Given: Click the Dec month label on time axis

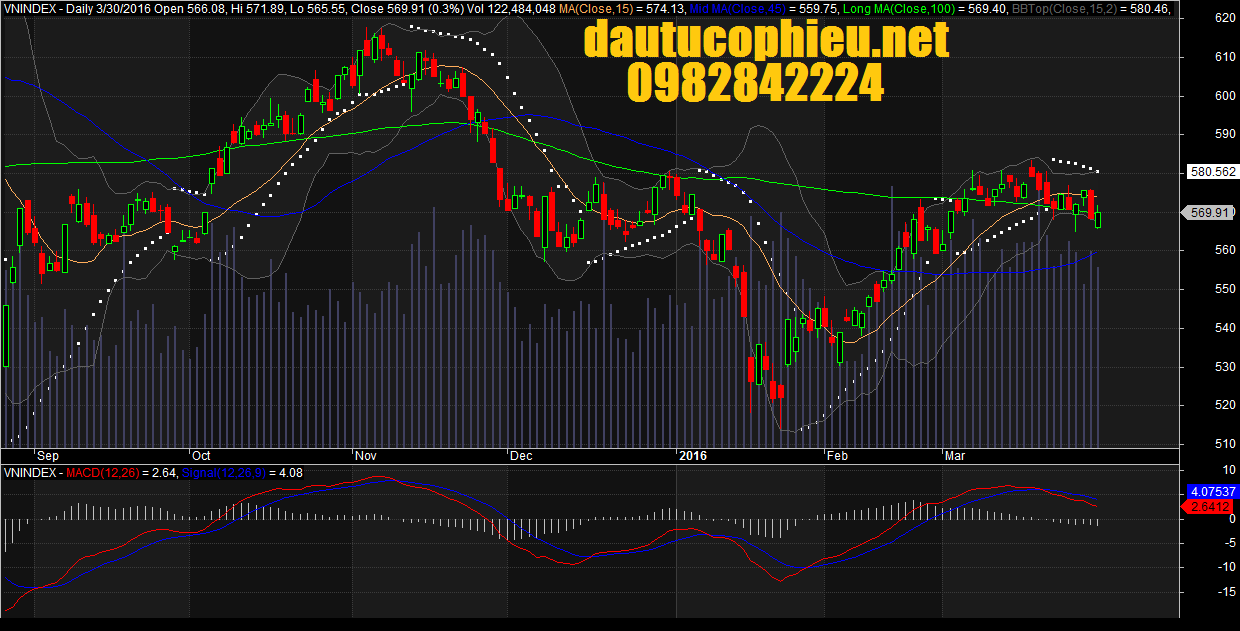Looking at the screenshot, I should pos(521,456).
